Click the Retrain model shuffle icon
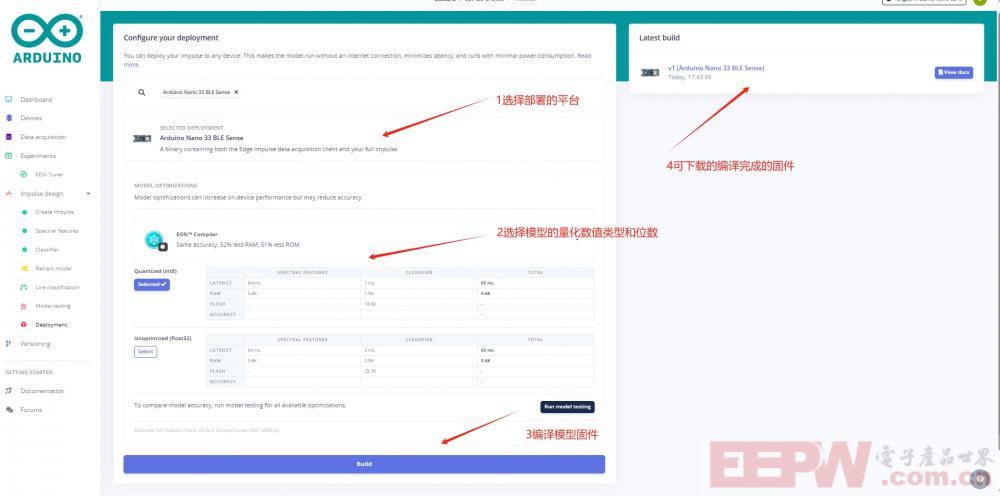The height and width of the screenshot is (496, 1000). coord(24,268)
